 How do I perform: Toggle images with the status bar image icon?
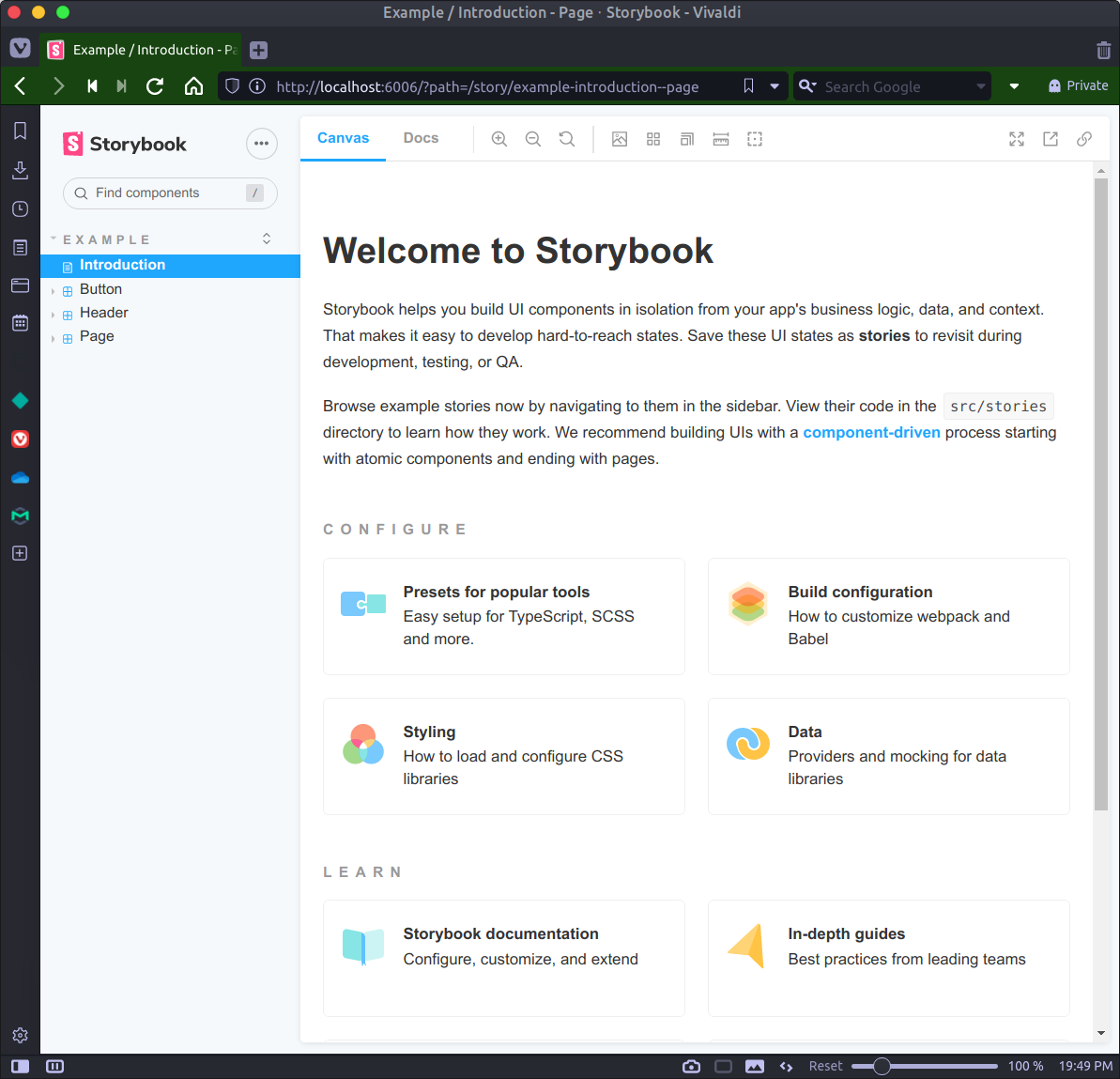pyautogui.click(x=754, y=1066)
